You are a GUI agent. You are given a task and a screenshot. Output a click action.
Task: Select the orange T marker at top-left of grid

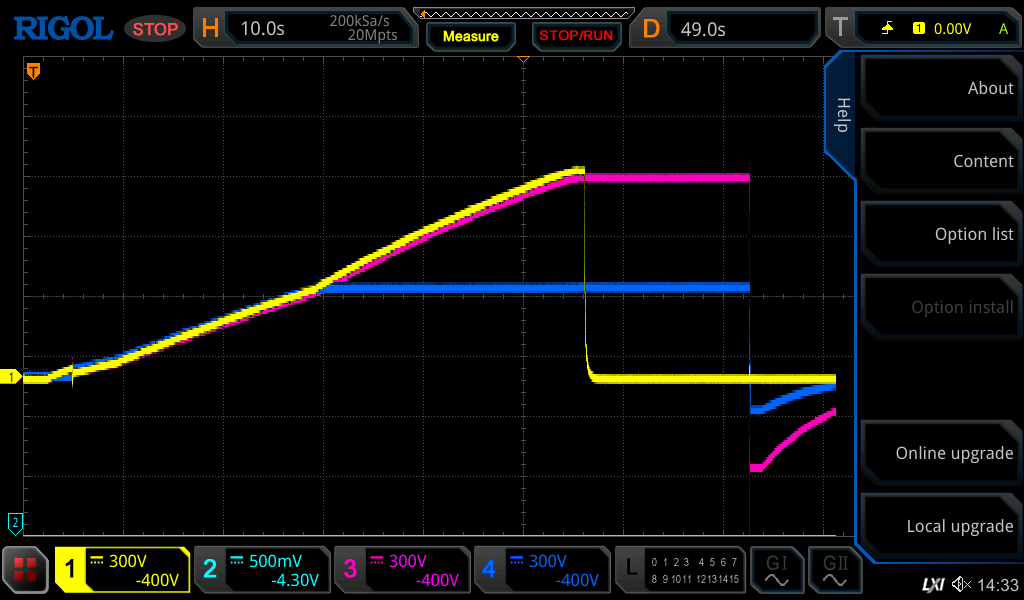(x=33, y=71)
